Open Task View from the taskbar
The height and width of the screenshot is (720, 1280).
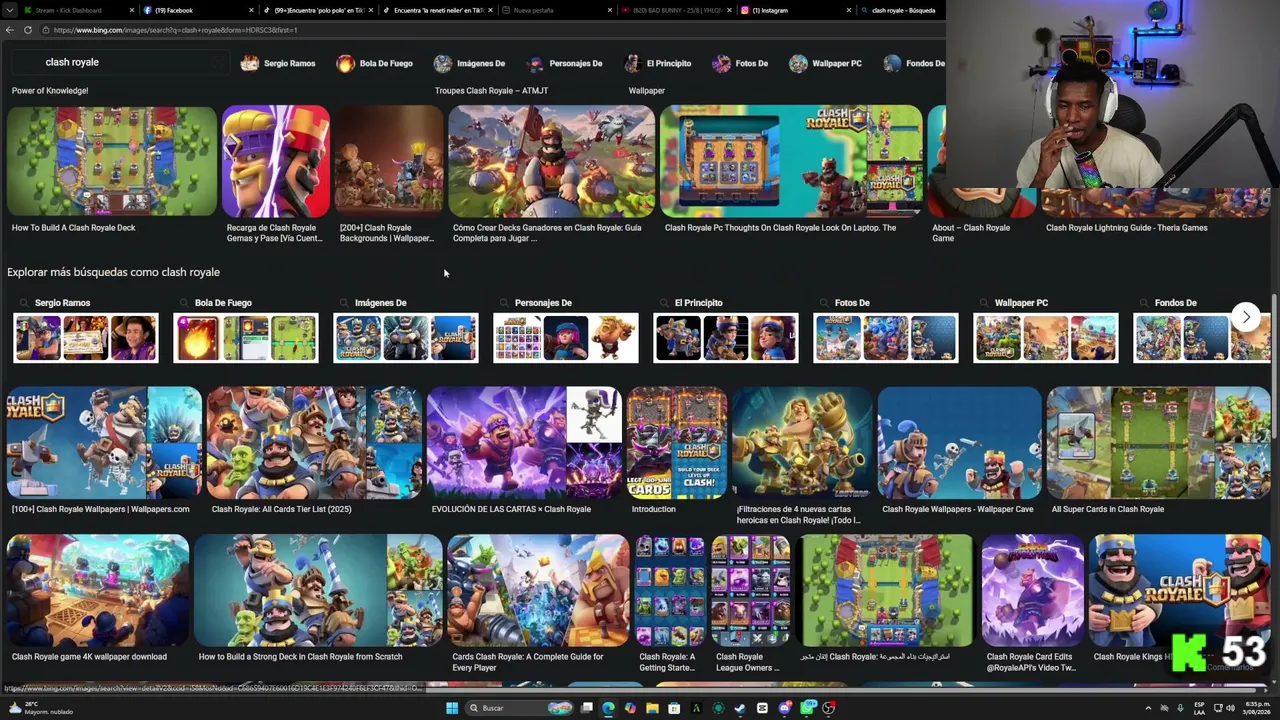click(587, 708)
